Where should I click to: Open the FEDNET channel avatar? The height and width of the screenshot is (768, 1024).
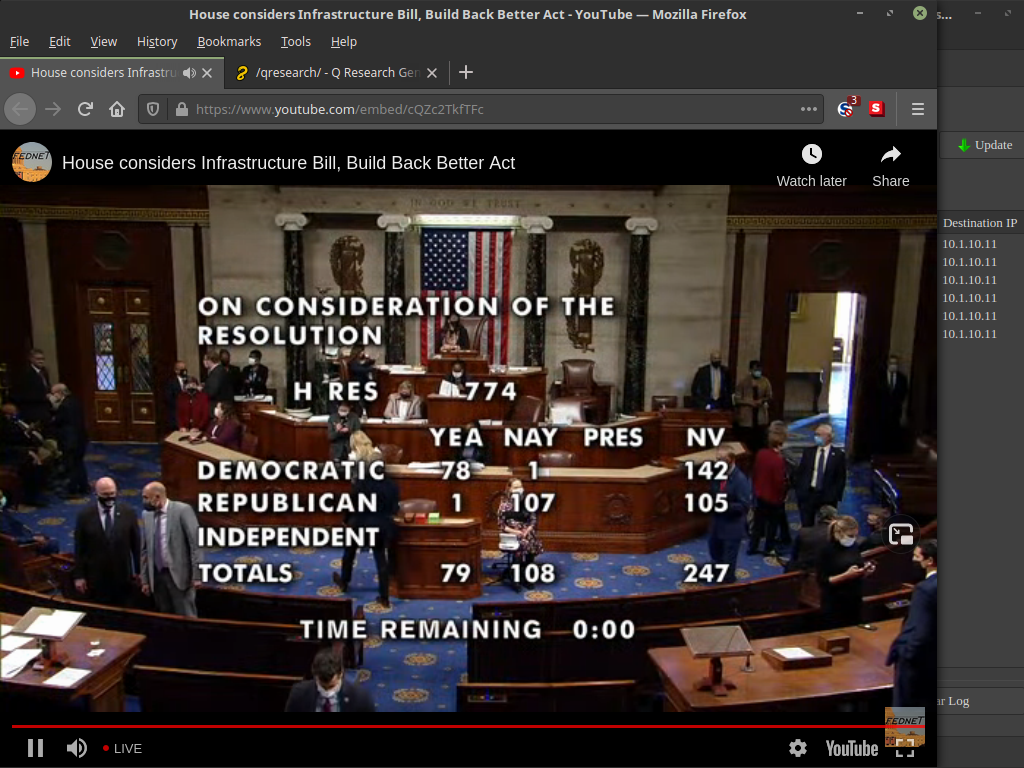pos(31,162)
